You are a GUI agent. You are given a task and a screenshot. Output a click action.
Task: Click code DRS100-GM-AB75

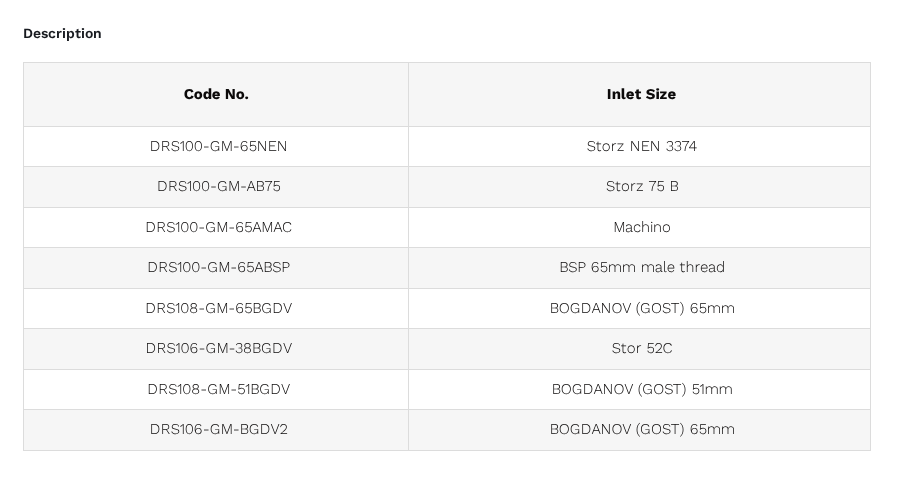(x=218, y=186)
